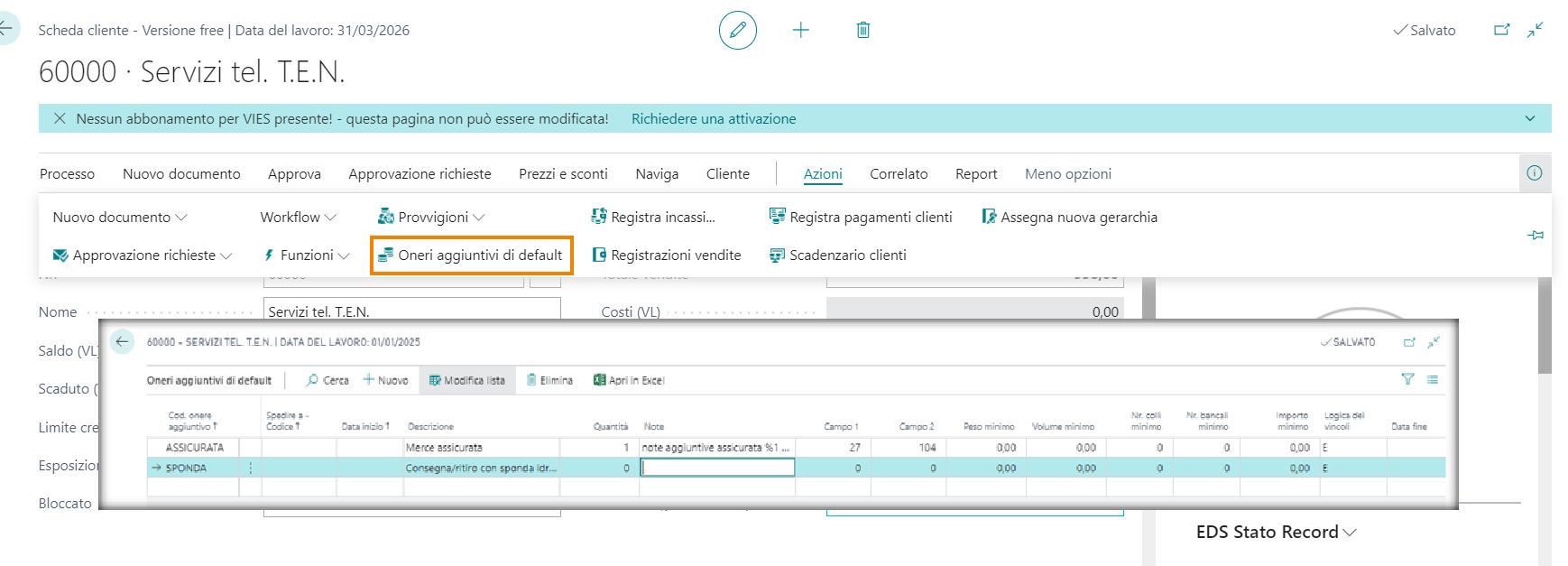Viewport: 1568px width, 566px height.
Task: Pin the action bar
Action: coord(1535,235)
